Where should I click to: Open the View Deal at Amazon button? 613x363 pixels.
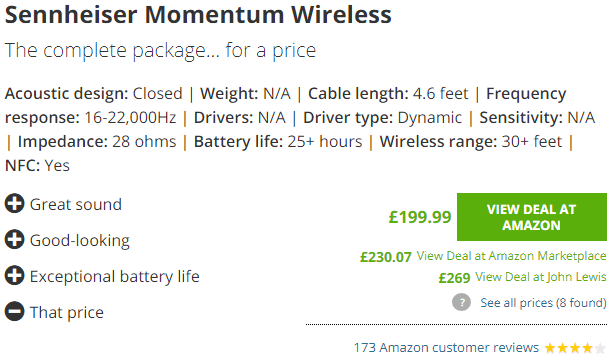point(532,217)
